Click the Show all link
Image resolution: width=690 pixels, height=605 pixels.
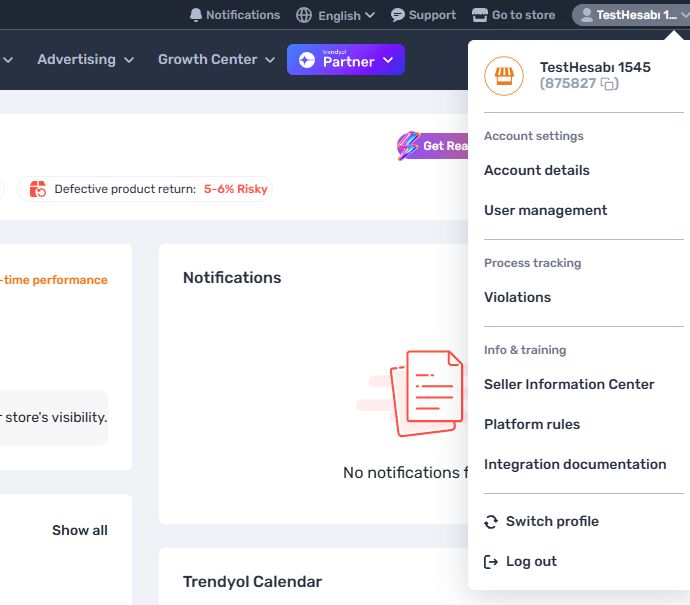click(x=80, y=531)
